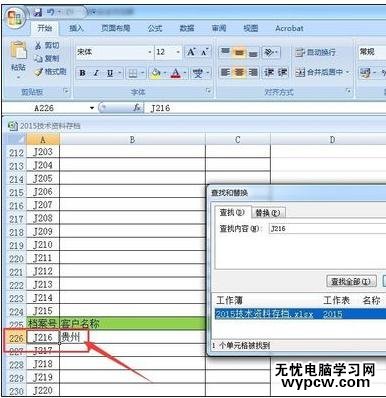Image resolution: width=386 pixels, height=398 pixels.
Task: Toggle bold formatting
Action: click(x=82, y=73)
